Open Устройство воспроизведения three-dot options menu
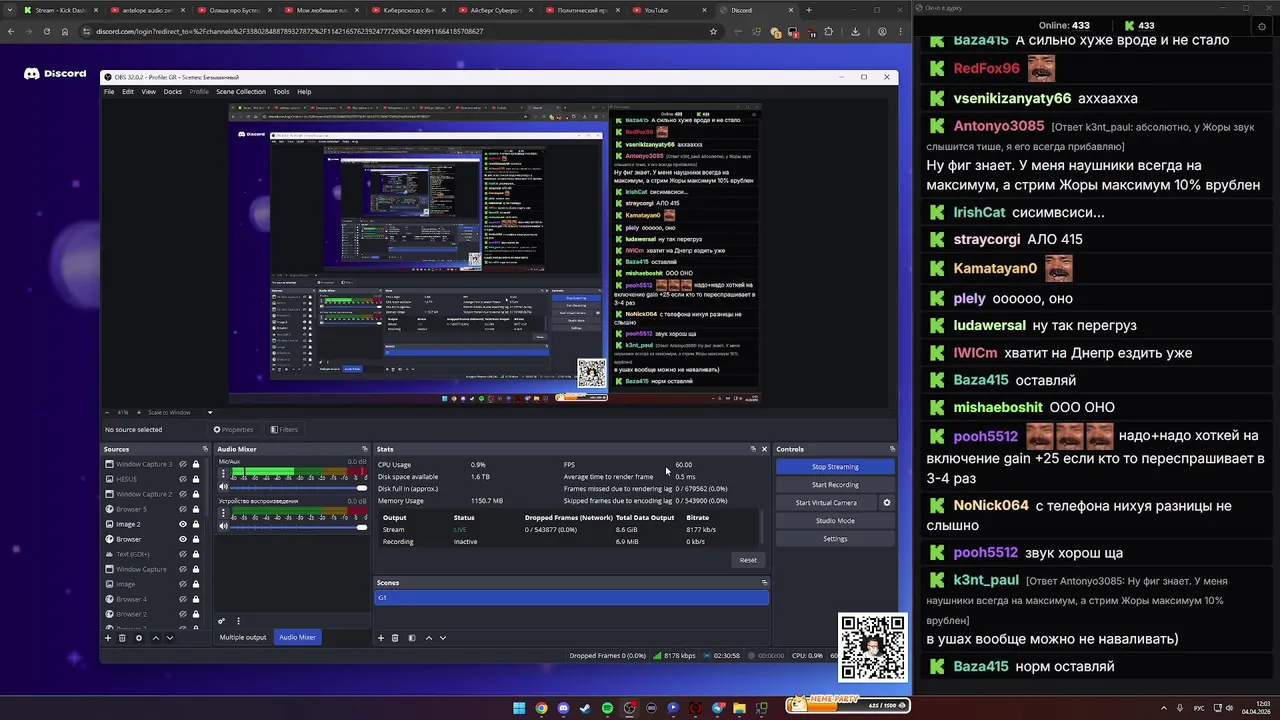The width and height of the screenshot is (1280, 720). [x=223, y=512]
